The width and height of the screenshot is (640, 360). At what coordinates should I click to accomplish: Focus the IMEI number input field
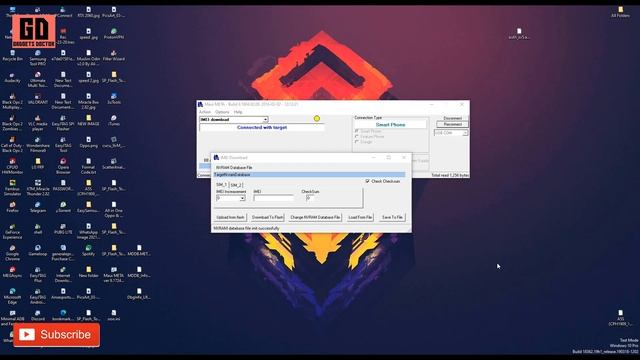[x=273, y=198]
